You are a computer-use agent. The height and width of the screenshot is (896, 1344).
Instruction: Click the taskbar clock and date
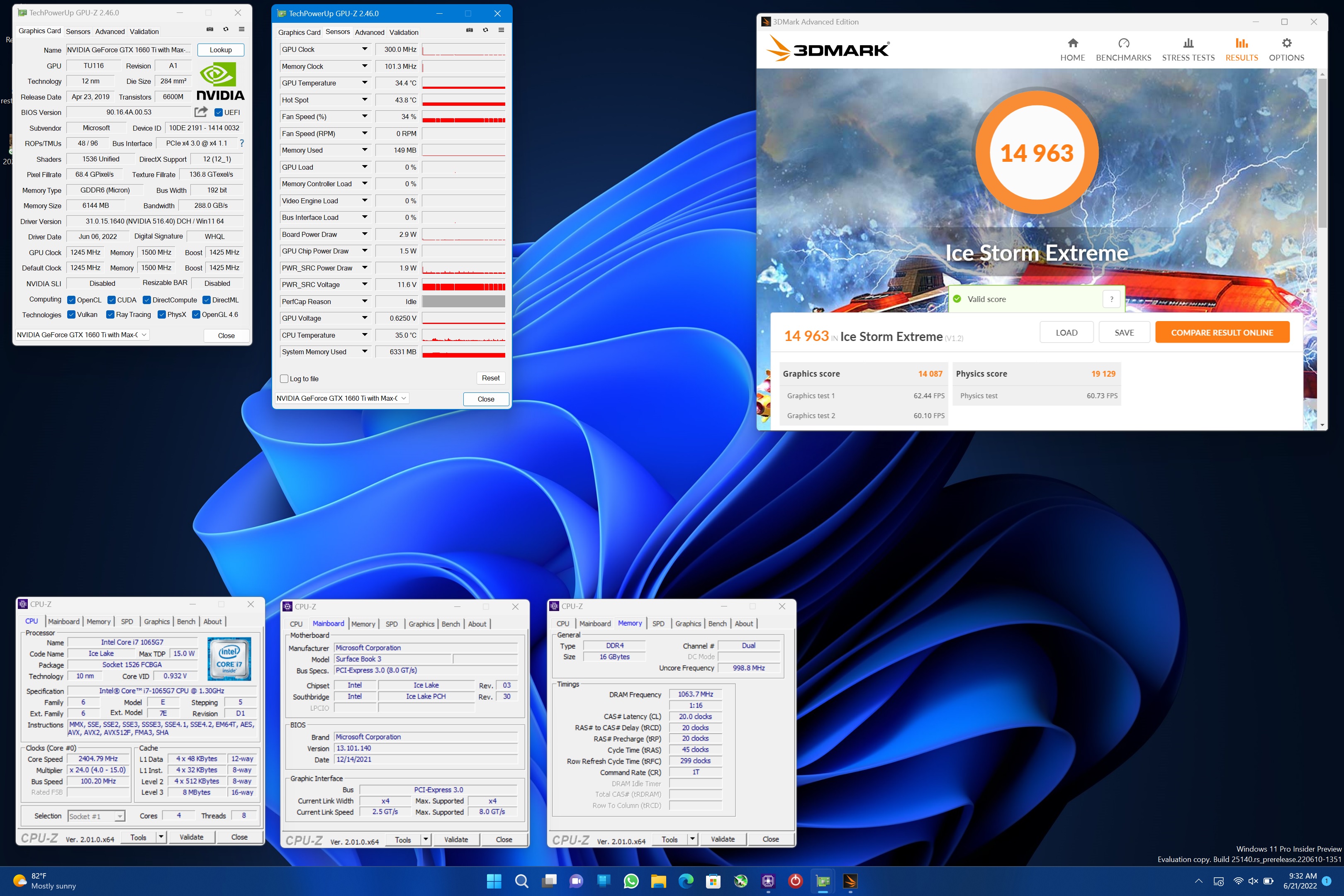[1300, 881]
